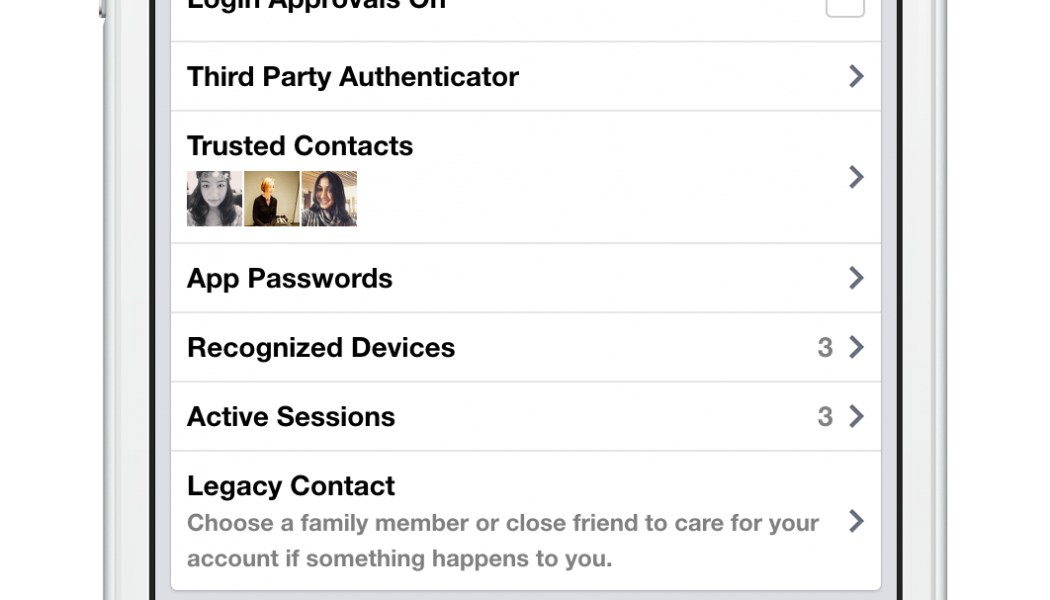The height and width of the screenshot is (600, 1050).
Task: Click the Active Sessions count number
Action: pos(825,417)
